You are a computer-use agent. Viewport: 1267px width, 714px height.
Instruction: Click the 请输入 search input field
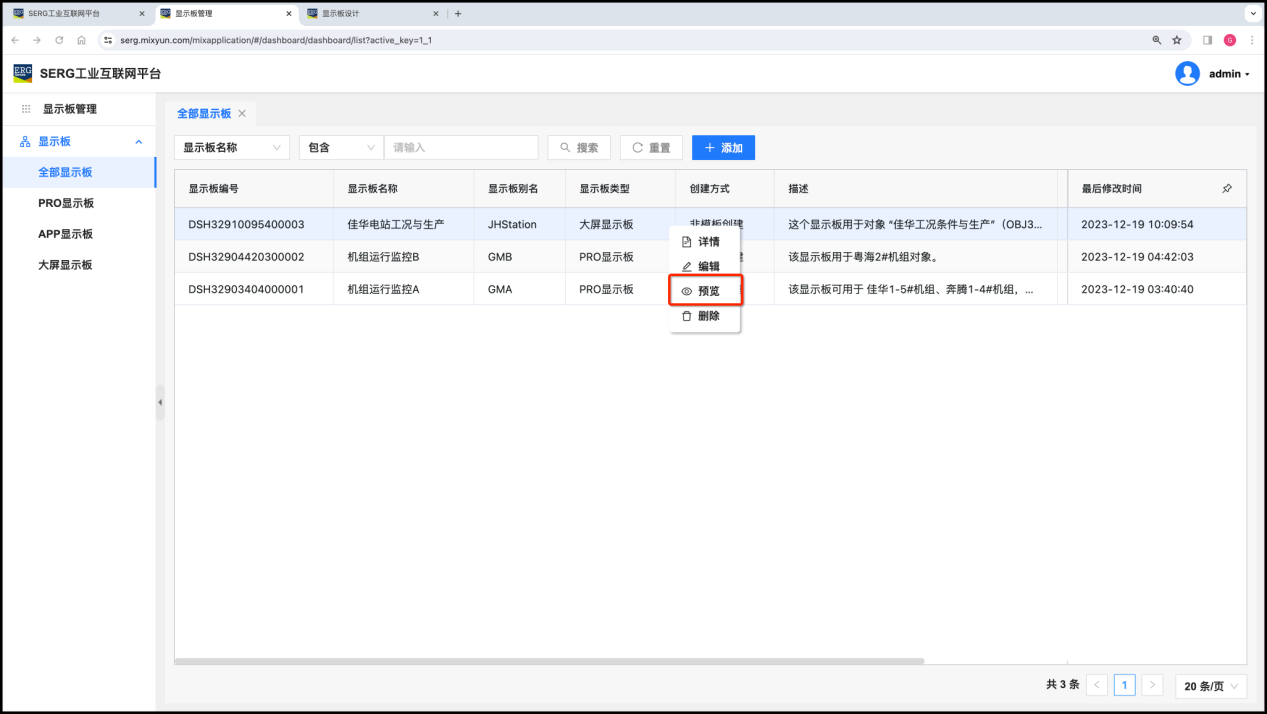461,147
